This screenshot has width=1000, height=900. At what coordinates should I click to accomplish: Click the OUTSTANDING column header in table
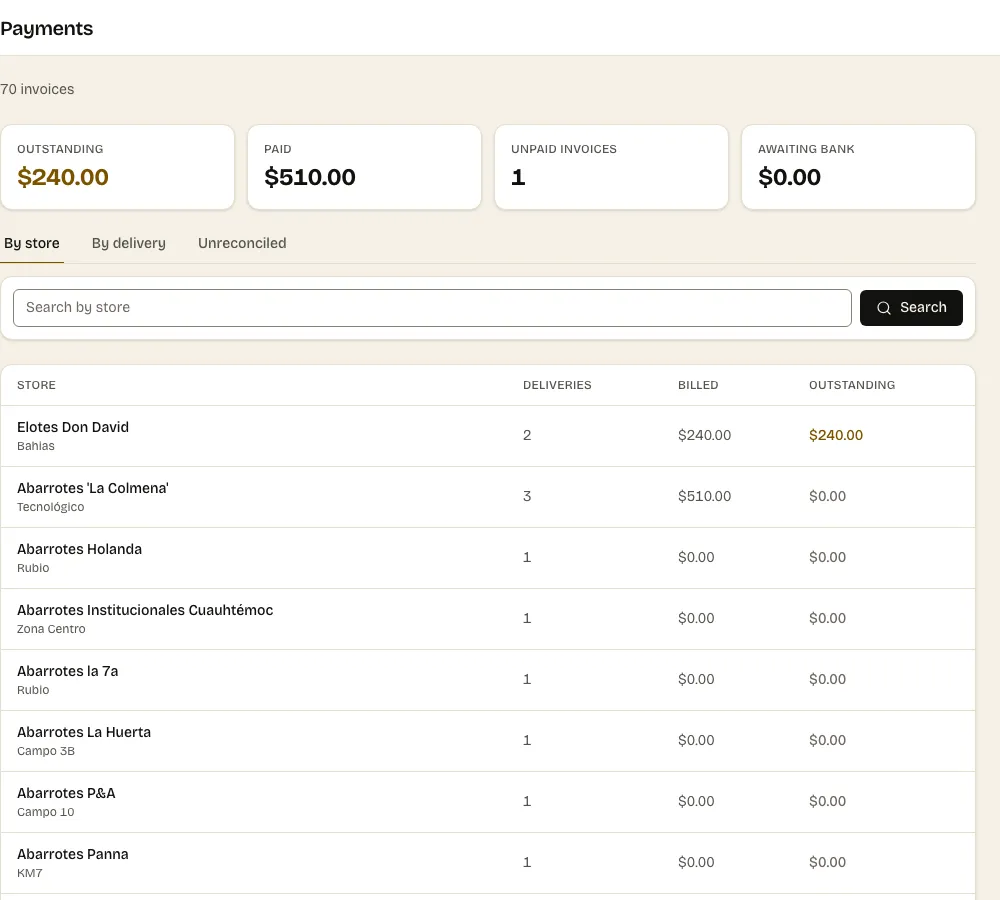click(x=852, y=385)
